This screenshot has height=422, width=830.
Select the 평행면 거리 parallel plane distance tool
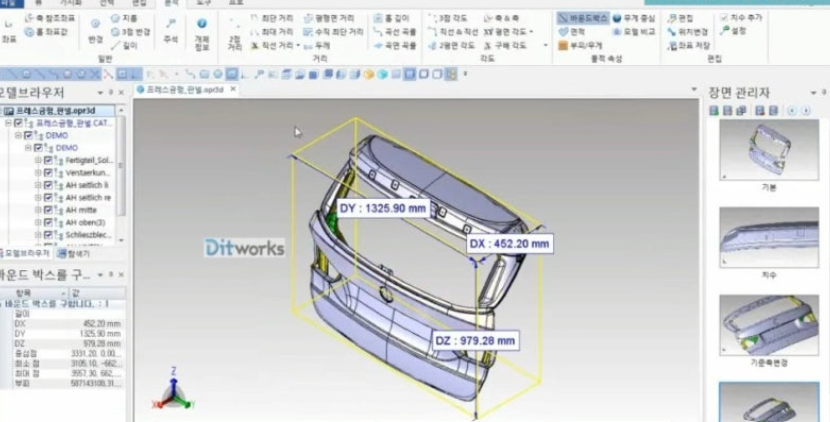[330, 19]
